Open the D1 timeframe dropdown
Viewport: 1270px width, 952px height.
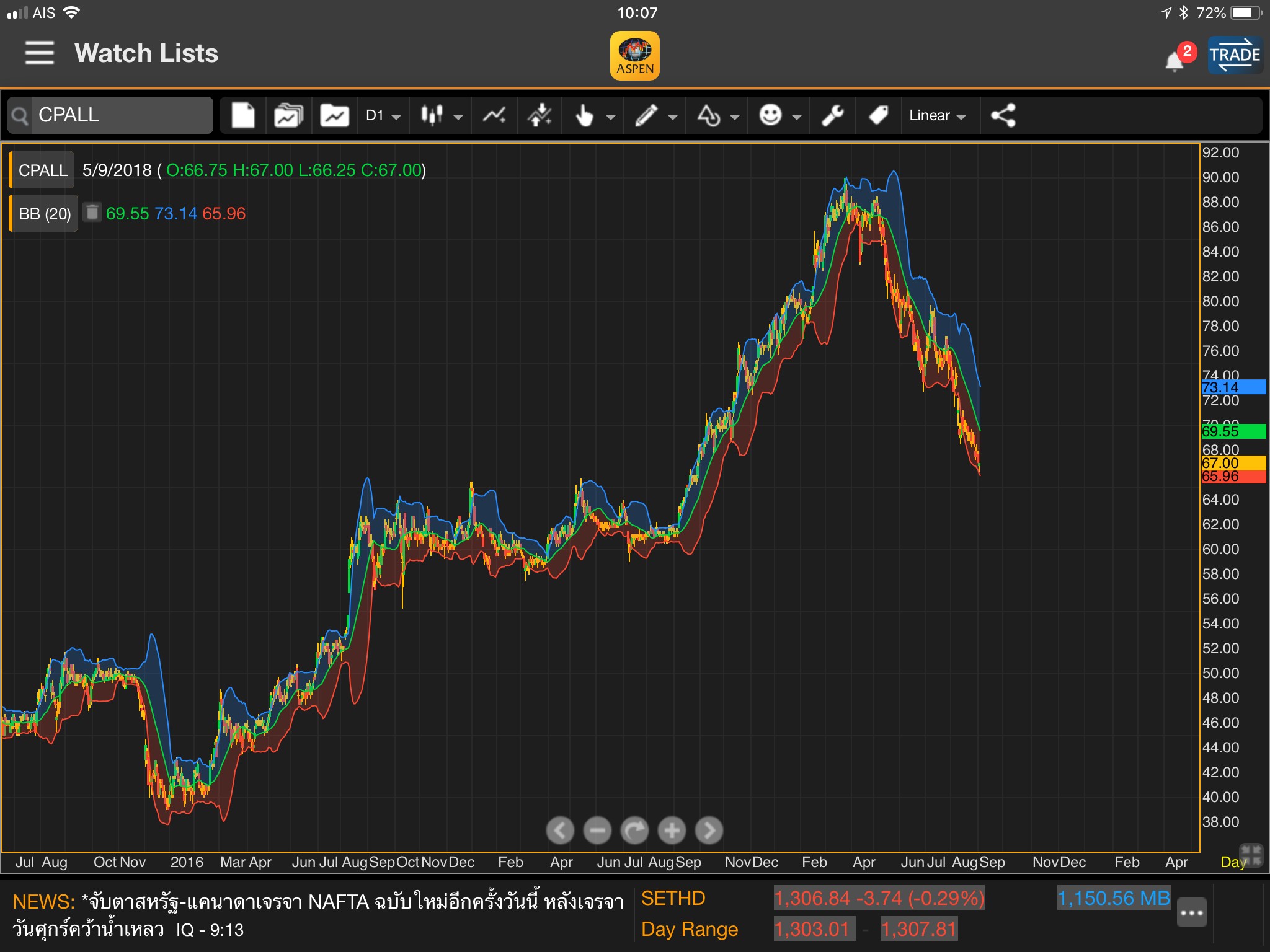tap(383, 115)
